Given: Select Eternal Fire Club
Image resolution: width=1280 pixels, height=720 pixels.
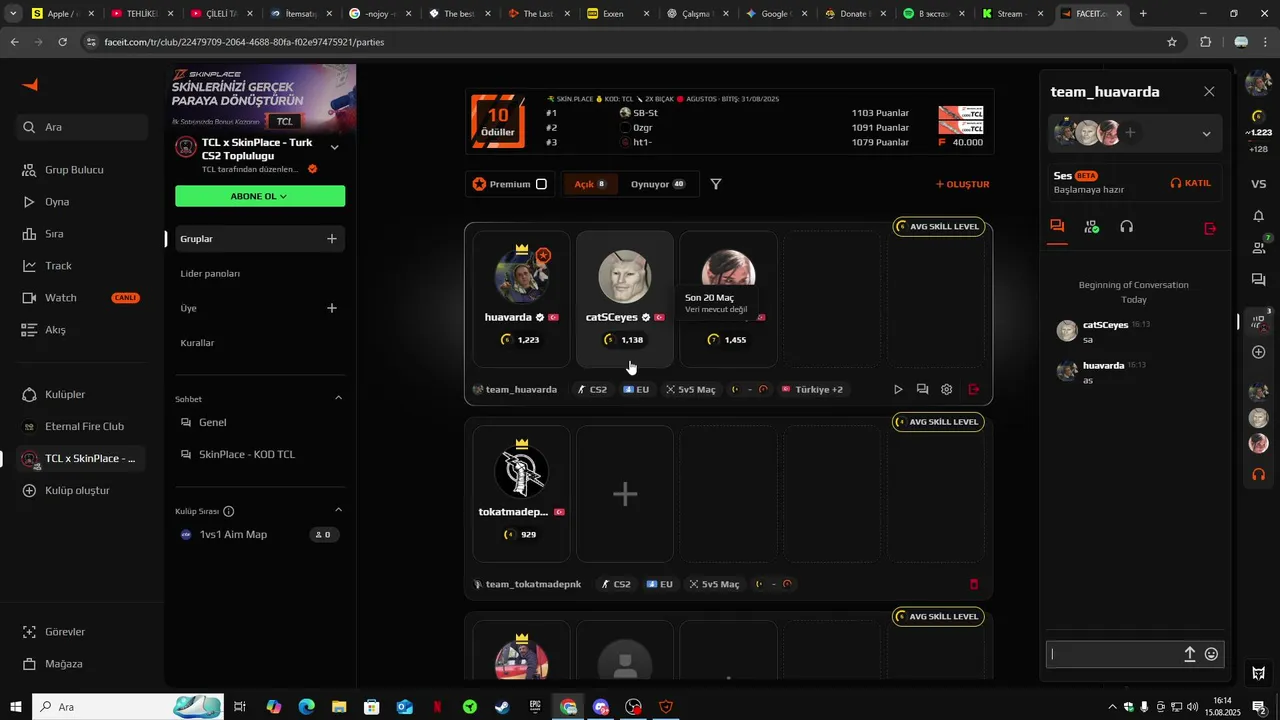Looking at the screenshot, I should tap(84, 426).
